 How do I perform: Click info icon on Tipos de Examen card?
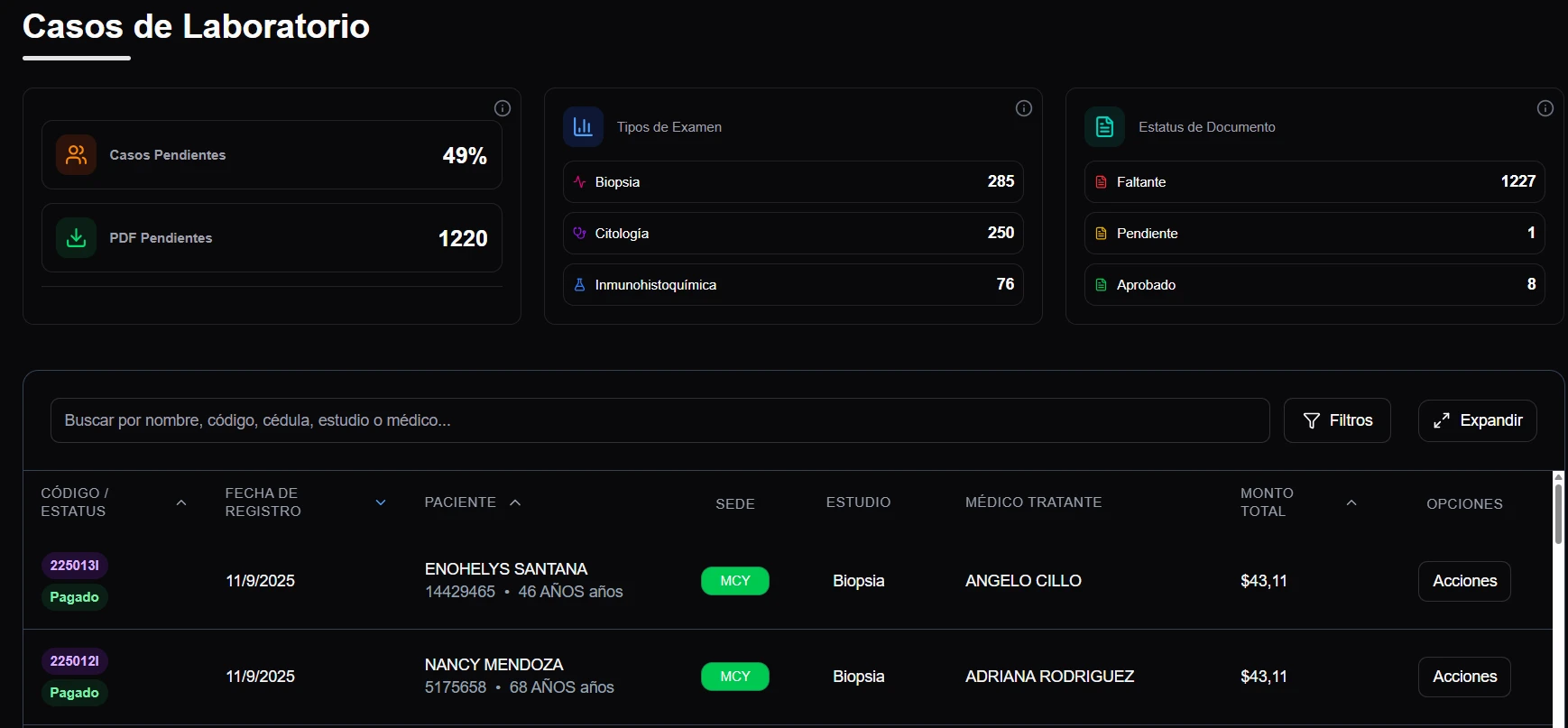coord(1024,108)
